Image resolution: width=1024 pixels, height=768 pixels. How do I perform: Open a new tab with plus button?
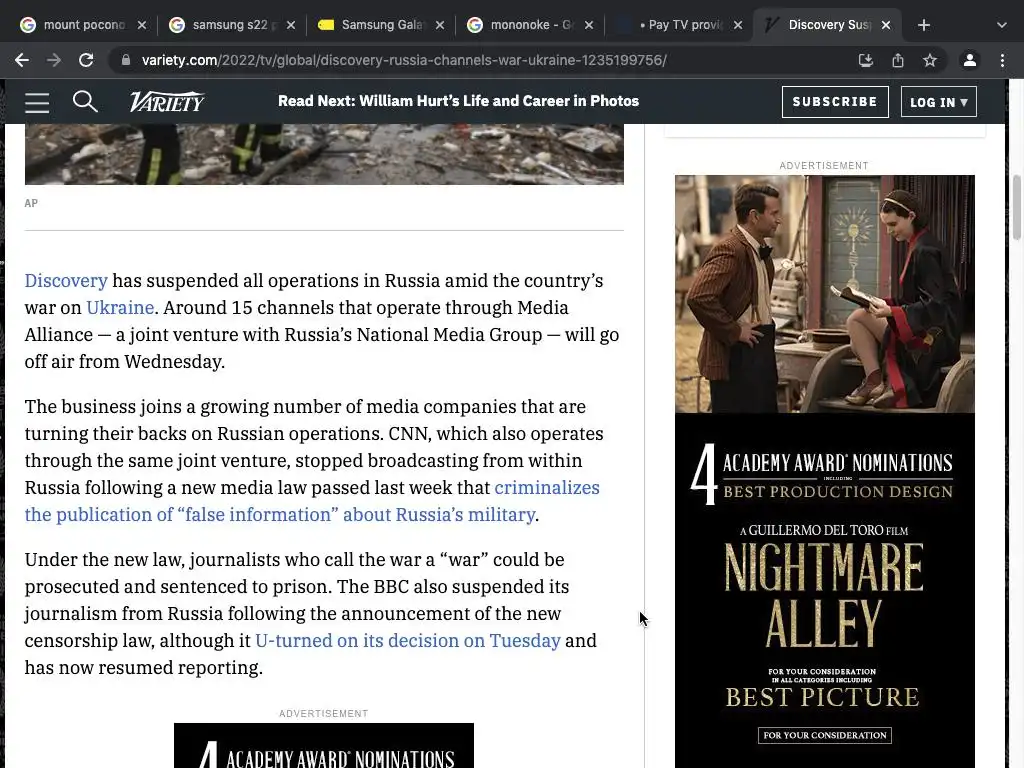[x=923, y=25]
